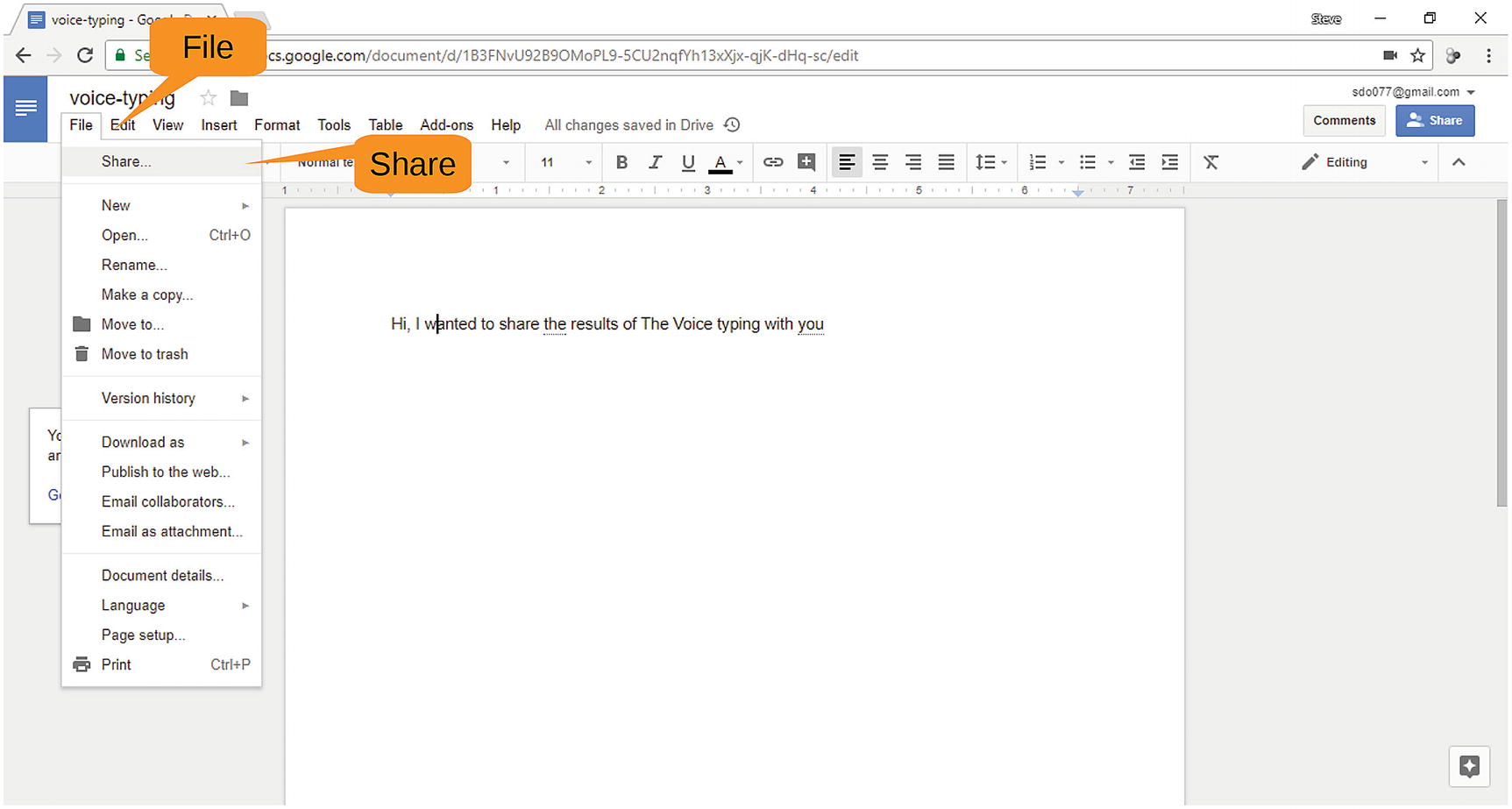Open the Insert menu
The height and width of the screenshot is (809, 1512).
218,125
